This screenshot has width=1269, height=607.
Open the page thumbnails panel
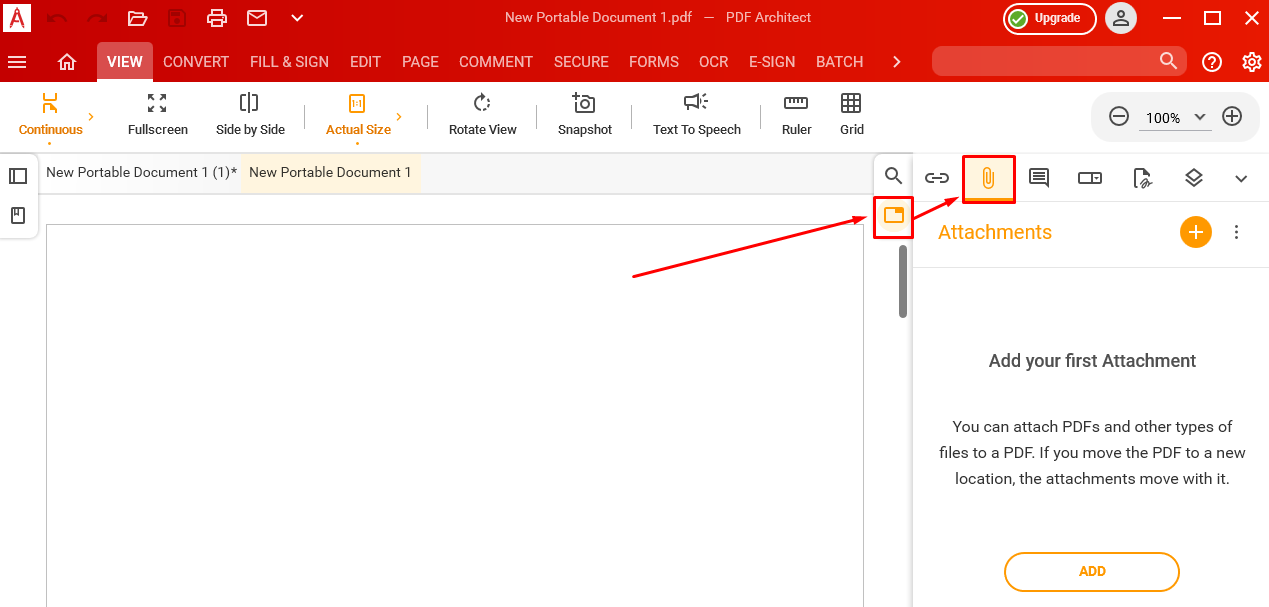[17, 175]
